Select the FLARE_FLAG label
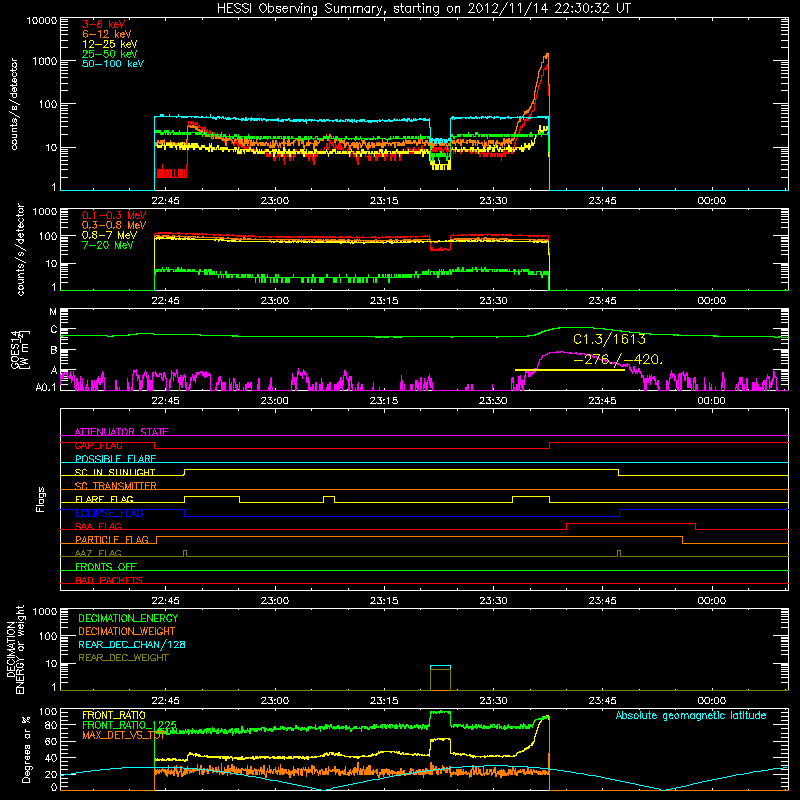The width and height of the screenshot is (800, 800). [104, 499]
